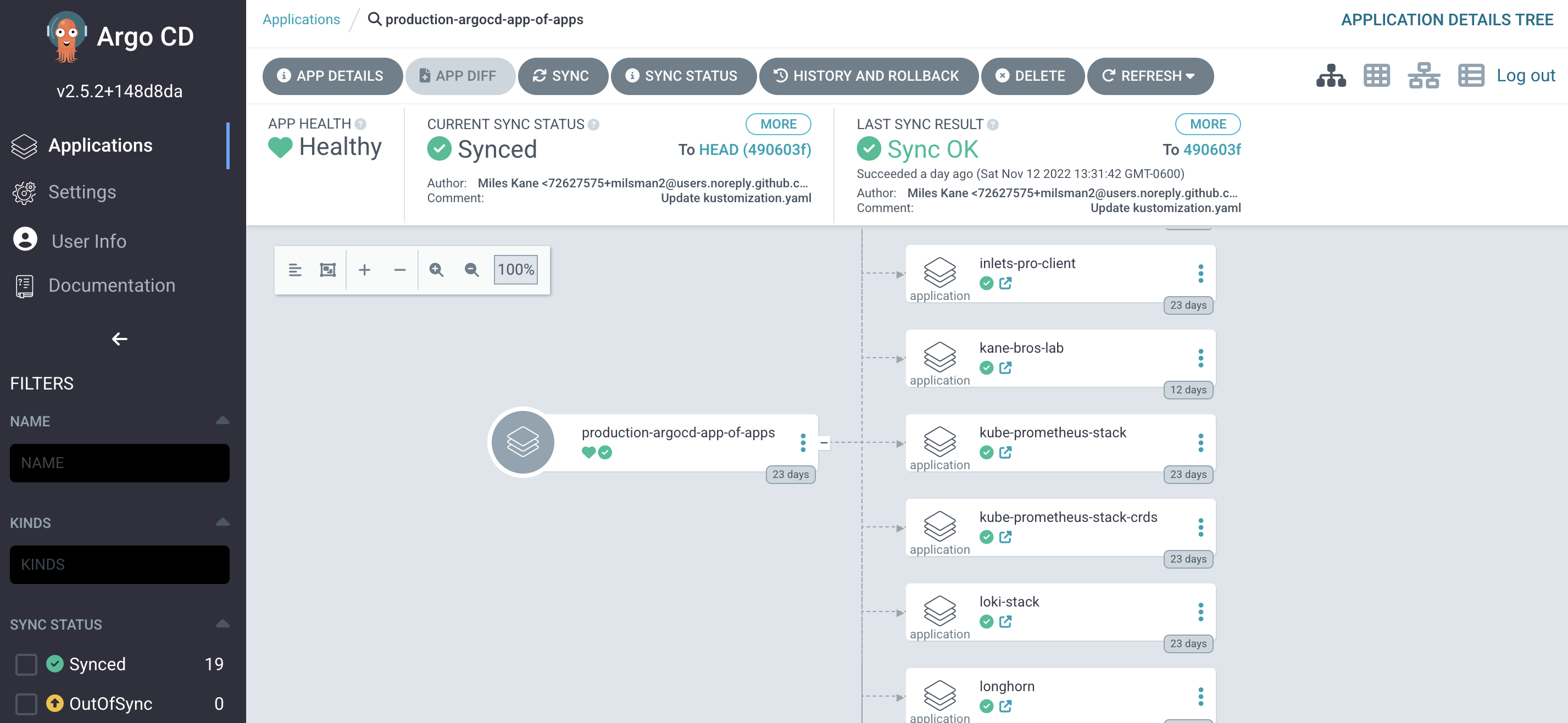Image resolution: width=1568 pixels, height=723 pixels.
Task: Check the OutOfSync filter checkbox
Action: [26, 704]
